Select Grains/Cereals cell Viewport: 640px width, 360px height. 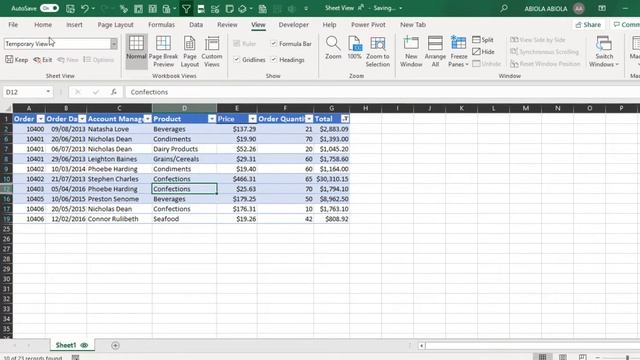[184, 159]
